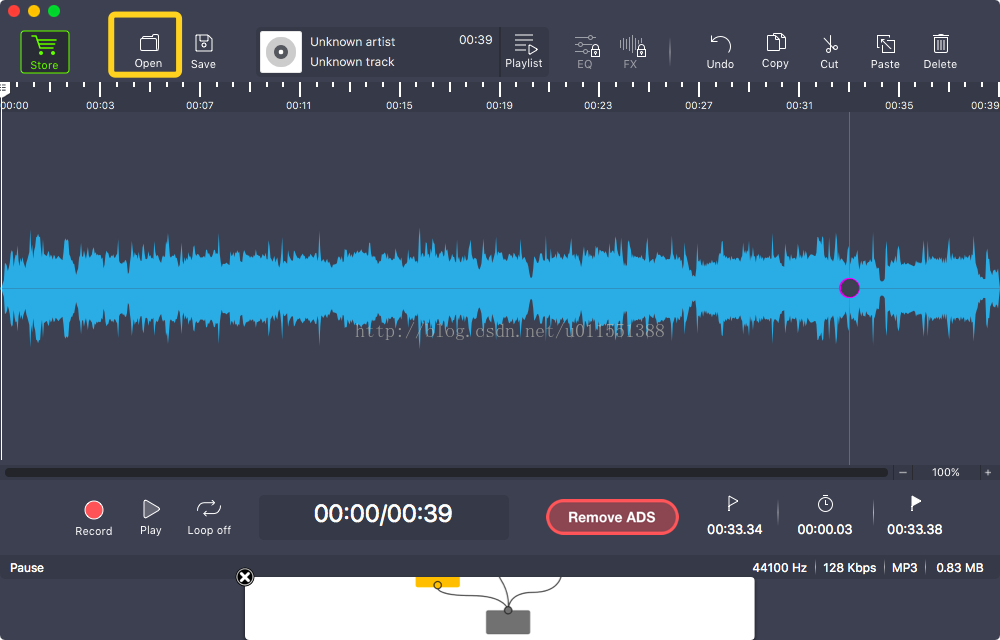The image size is (1000, 640).
Task: Click the 00:07 ruler mark
Action: point(200,105)
